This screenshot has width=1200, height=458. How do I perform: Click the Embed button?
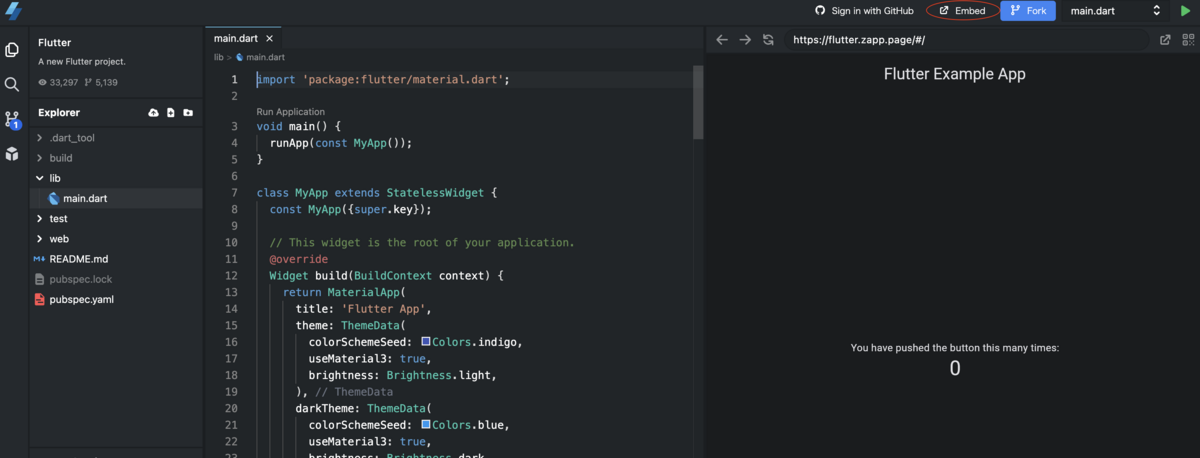pos(963,11)
